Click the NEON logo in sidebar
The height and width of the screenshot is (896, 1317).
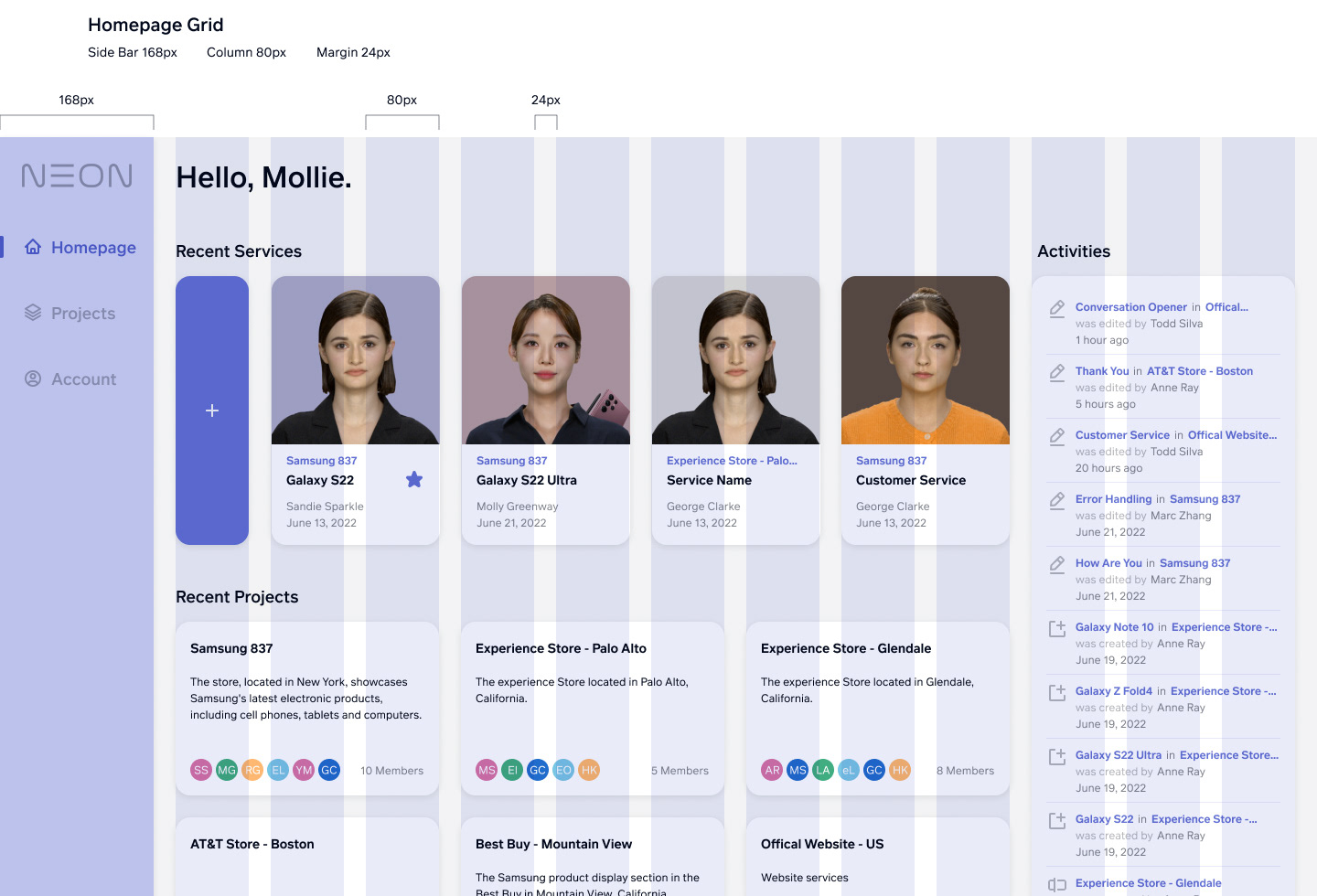[x=77, y=176]
